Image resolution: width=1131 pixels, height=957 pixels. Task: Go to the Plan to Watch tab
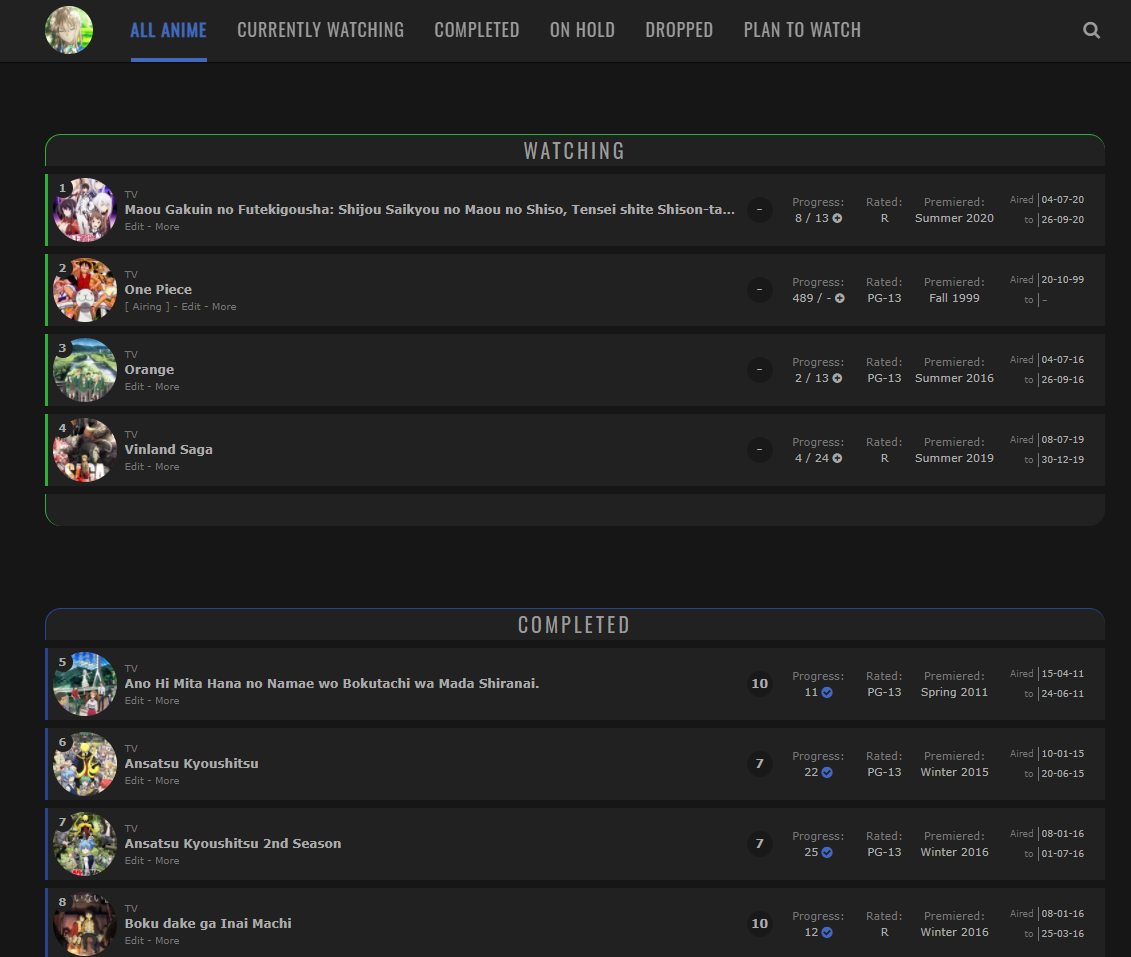[x=801, y=30]
